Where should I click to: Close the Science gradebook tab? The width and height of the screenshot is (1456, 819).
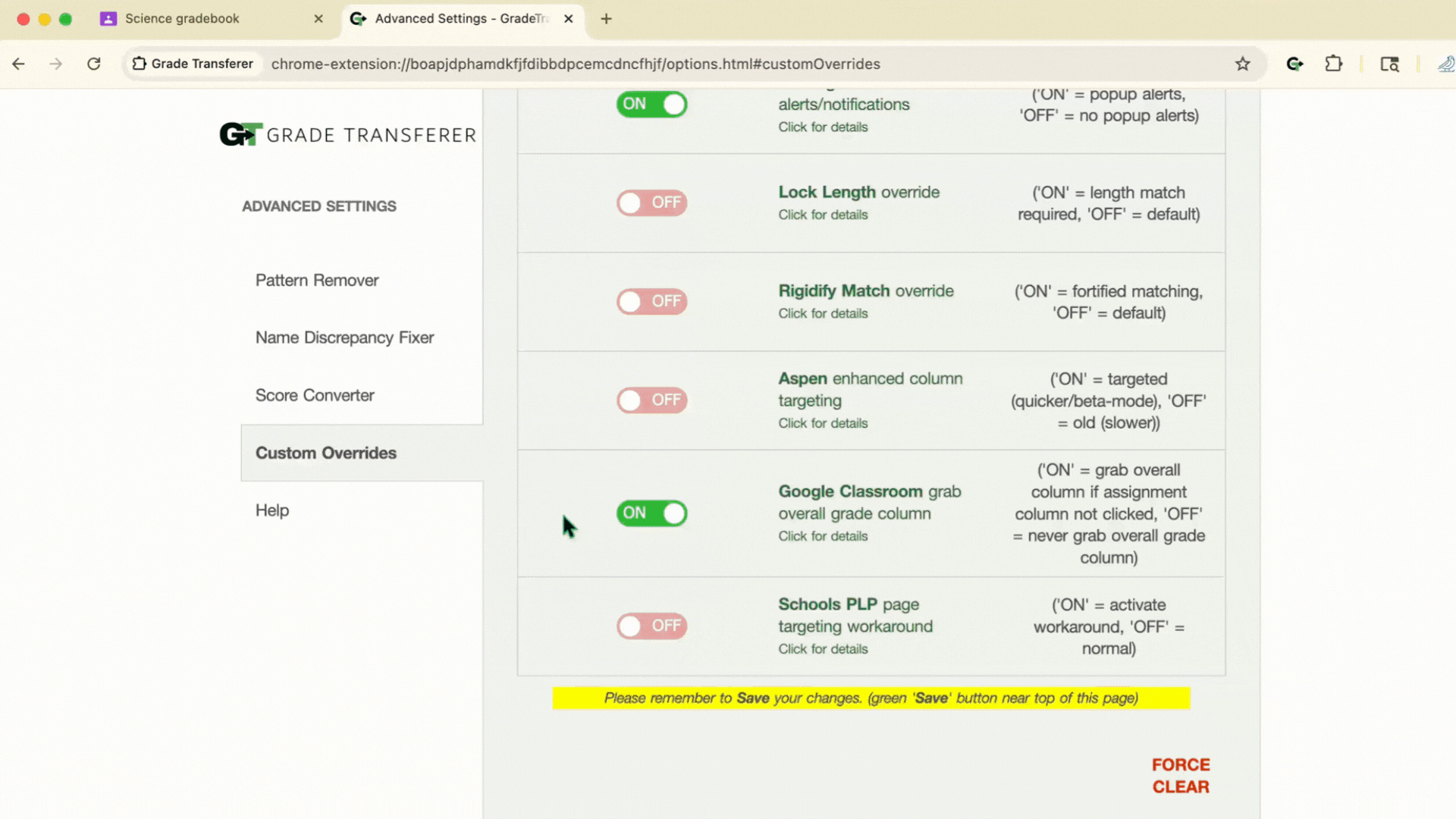[318, 19]
